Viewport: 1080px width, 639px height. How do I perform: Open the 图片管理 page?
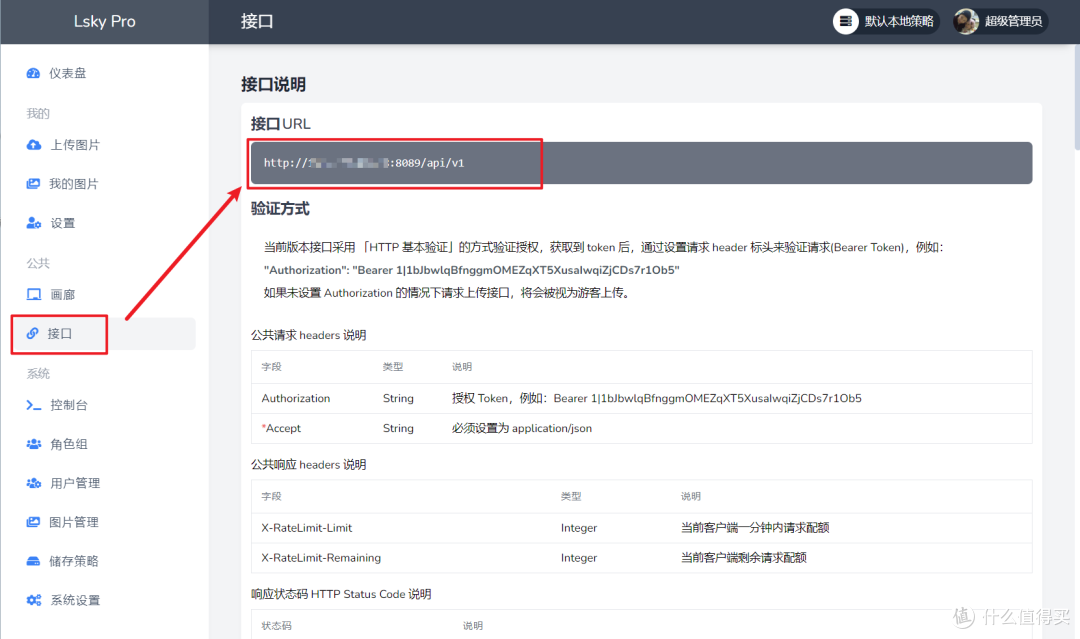tap(103, 522)
